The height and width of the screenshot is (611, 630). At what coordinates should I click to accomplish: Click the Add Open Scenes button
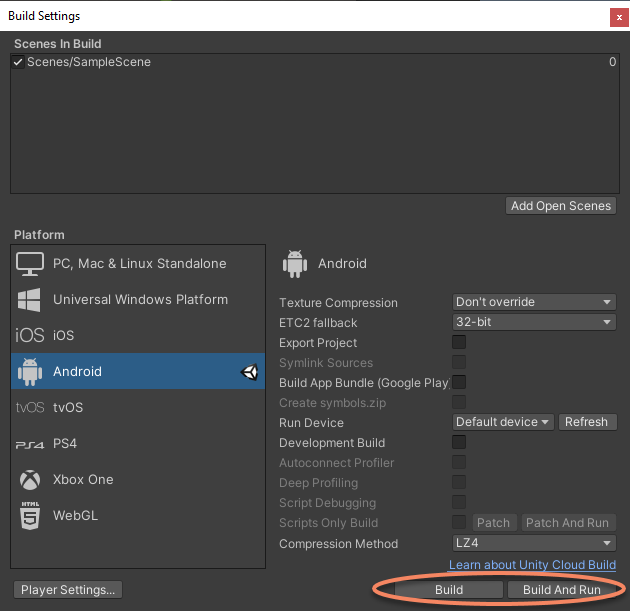(561, 206)
